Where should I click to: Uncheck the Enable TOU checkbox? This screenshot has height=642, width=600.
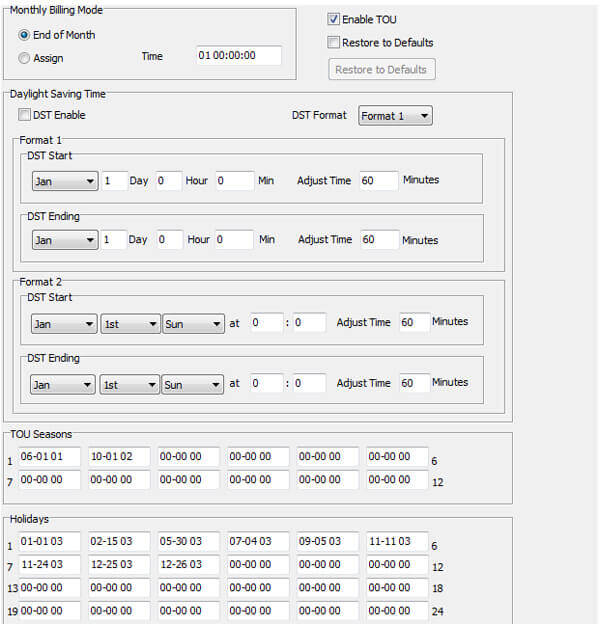(334, 19)
